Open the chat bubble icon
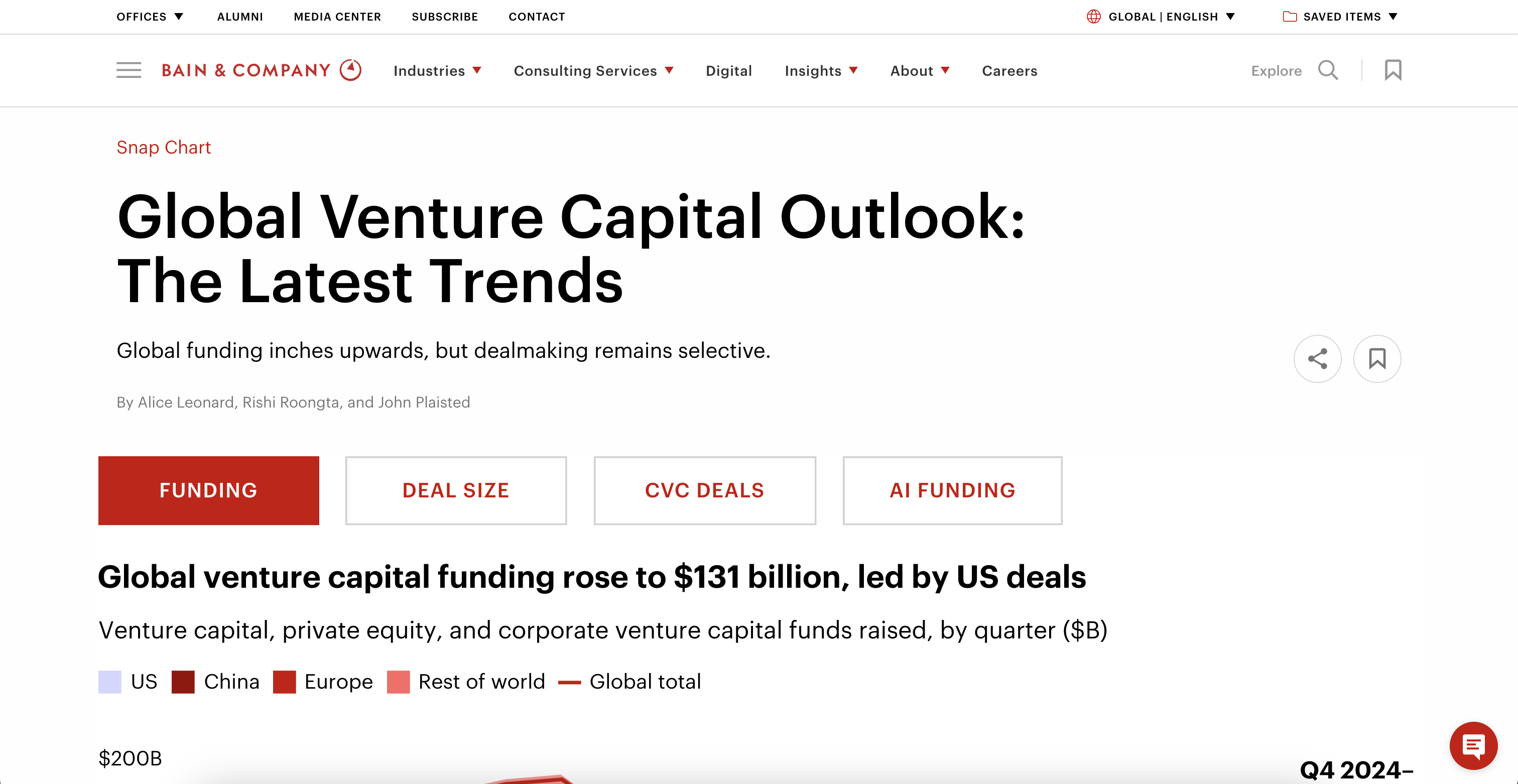The height and width of the screenshot is (784, 1518). 1473,745
